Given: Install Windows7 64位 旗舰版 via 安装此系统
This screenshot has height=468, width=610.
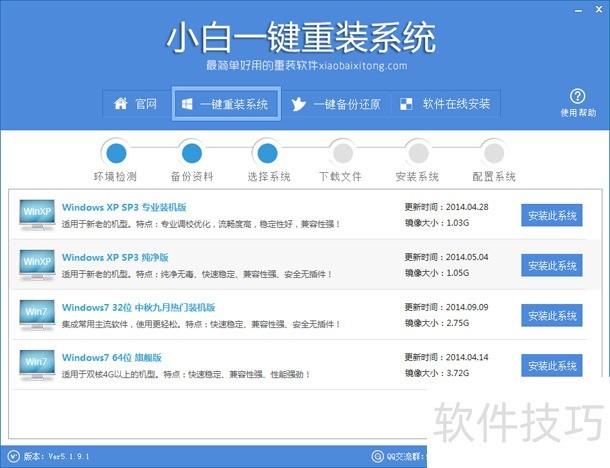Looking at the screenshot, I should 552,365.
